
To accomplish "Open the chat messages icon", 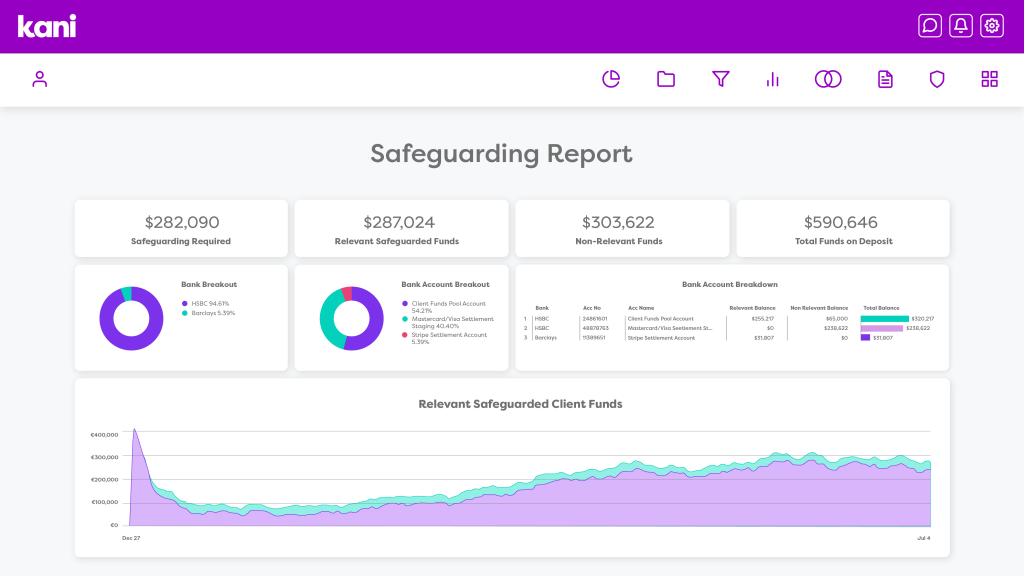I will 930,26.
